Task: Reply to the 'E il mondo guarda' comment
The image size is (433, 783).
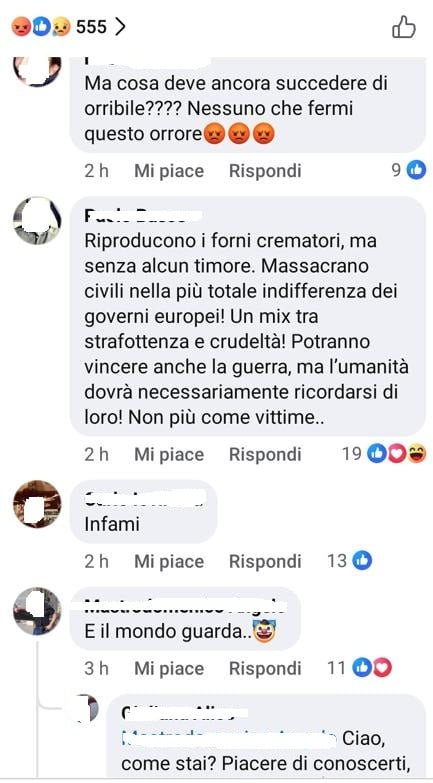Action: tap(265, 669)
